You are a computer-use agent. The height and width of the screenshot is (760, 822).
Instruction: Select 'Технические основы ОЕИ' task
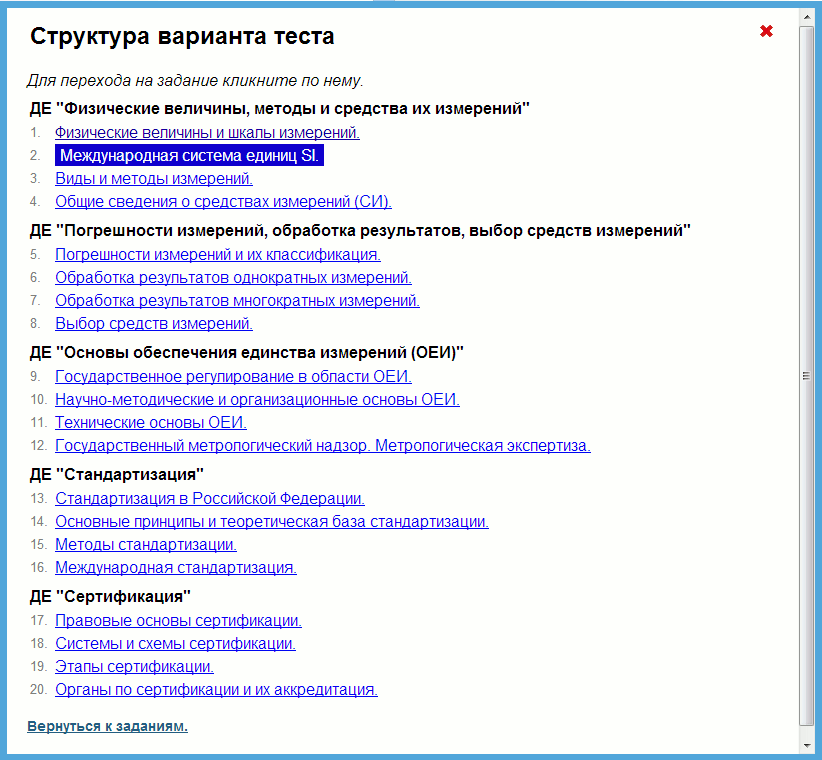click(150, 423)
